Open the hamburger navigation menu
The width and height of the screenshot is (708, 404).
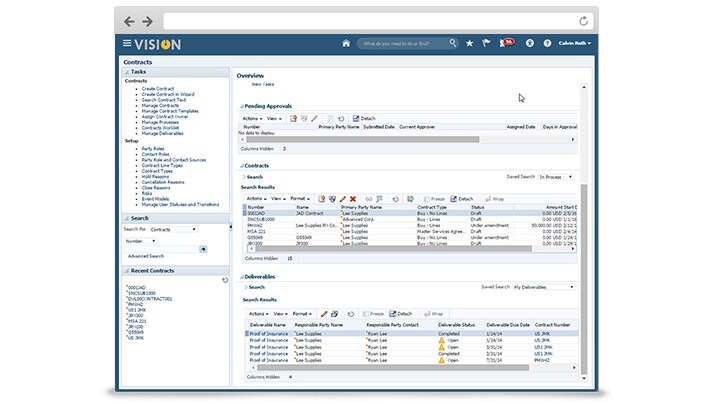(127, 43)
